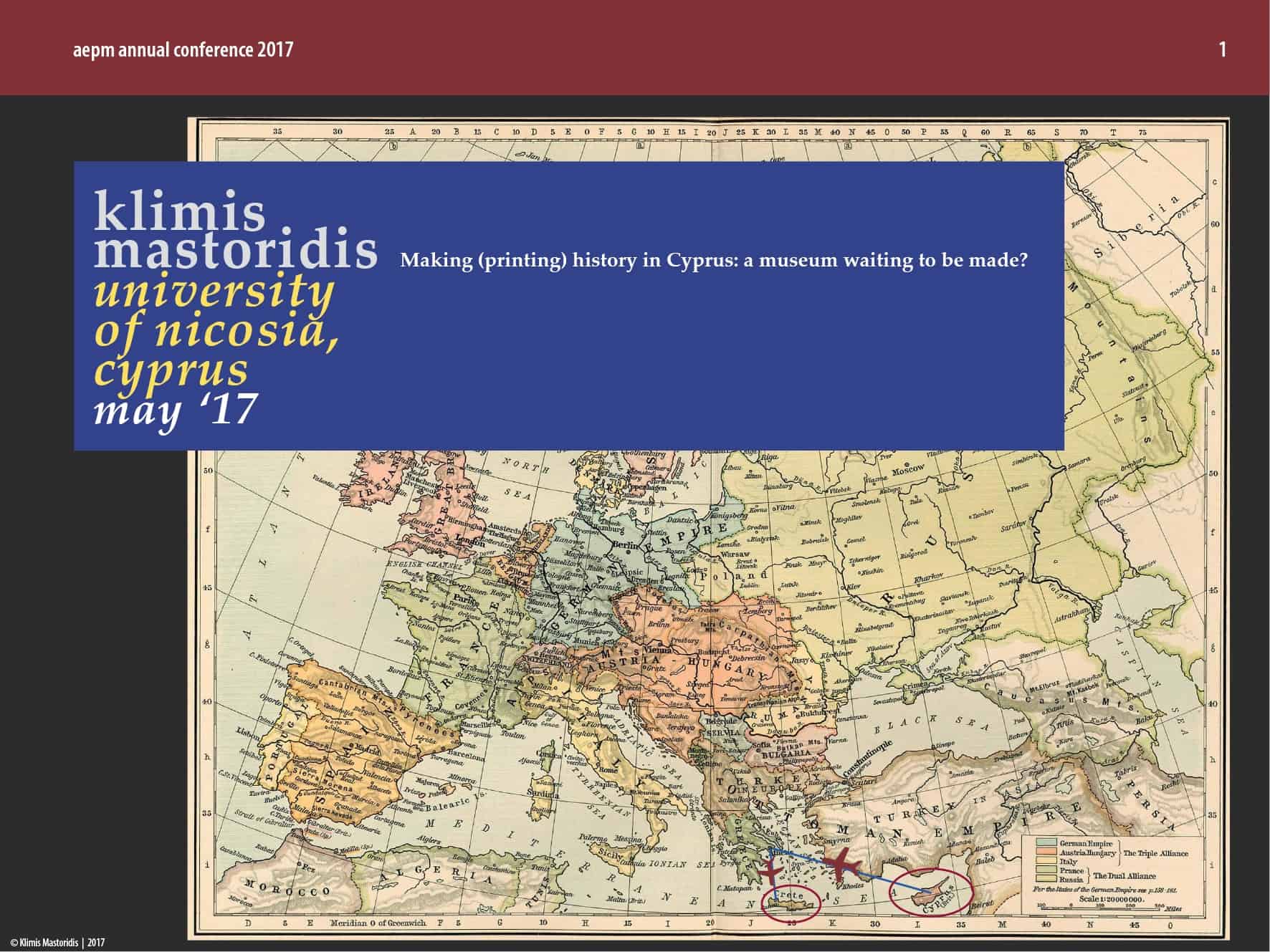Click the Italy legend color swatch
The width and height of the screenshot is (1270, 952).
(x=1046, y=860)
